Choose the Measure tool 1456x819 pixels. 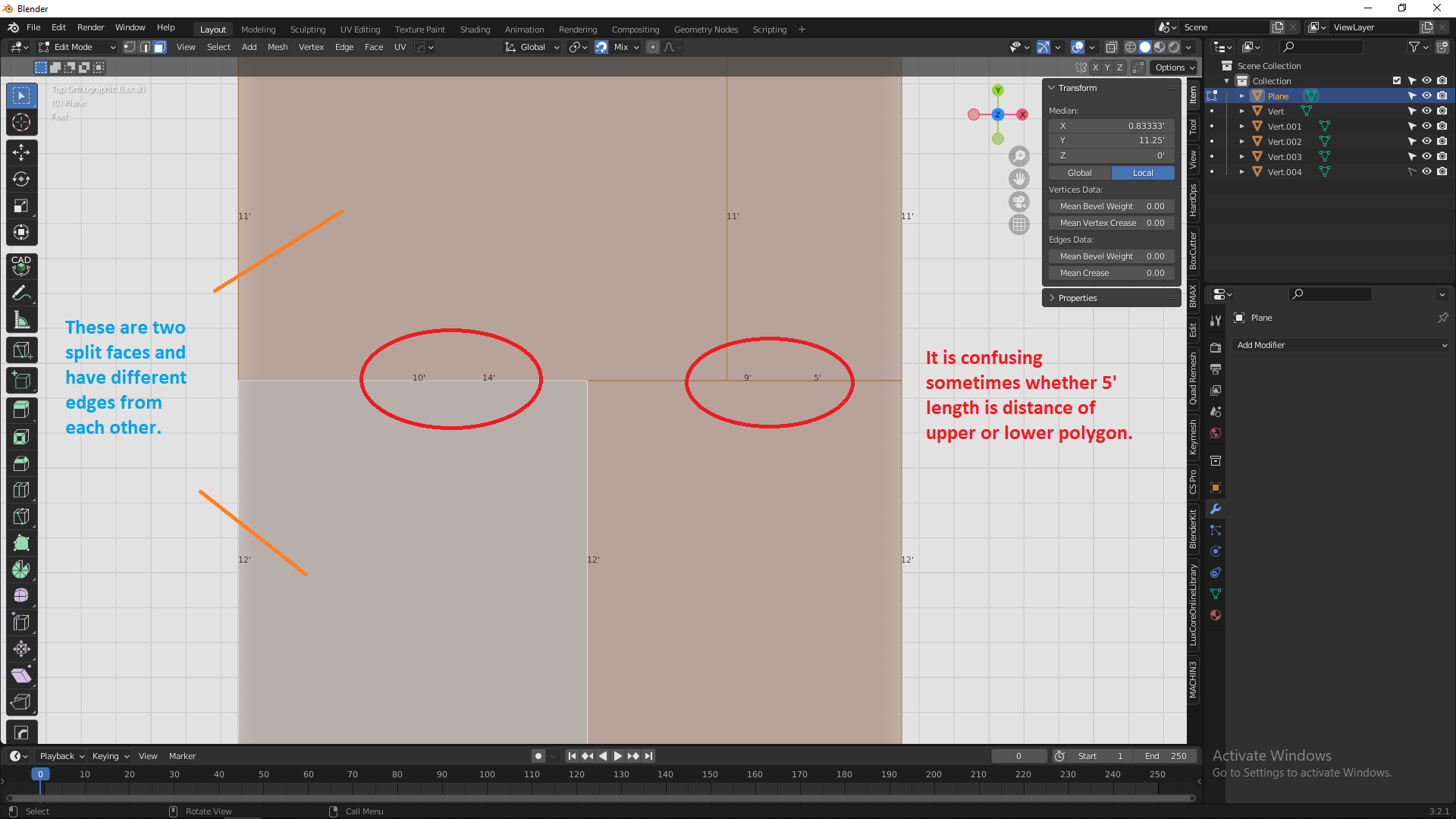tap(21, 320)
